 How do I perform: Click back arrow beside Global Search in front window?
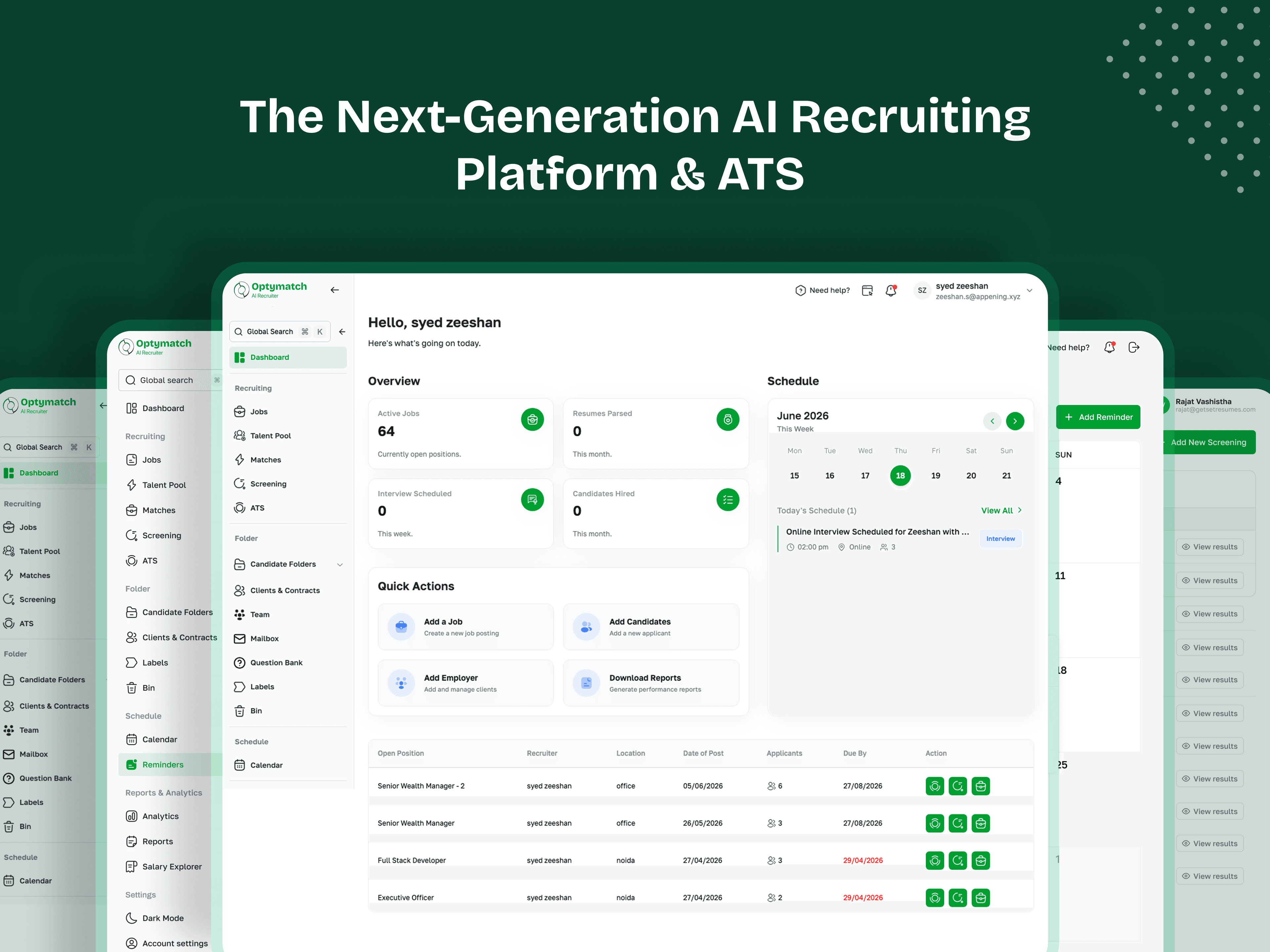tap(342, 332)
